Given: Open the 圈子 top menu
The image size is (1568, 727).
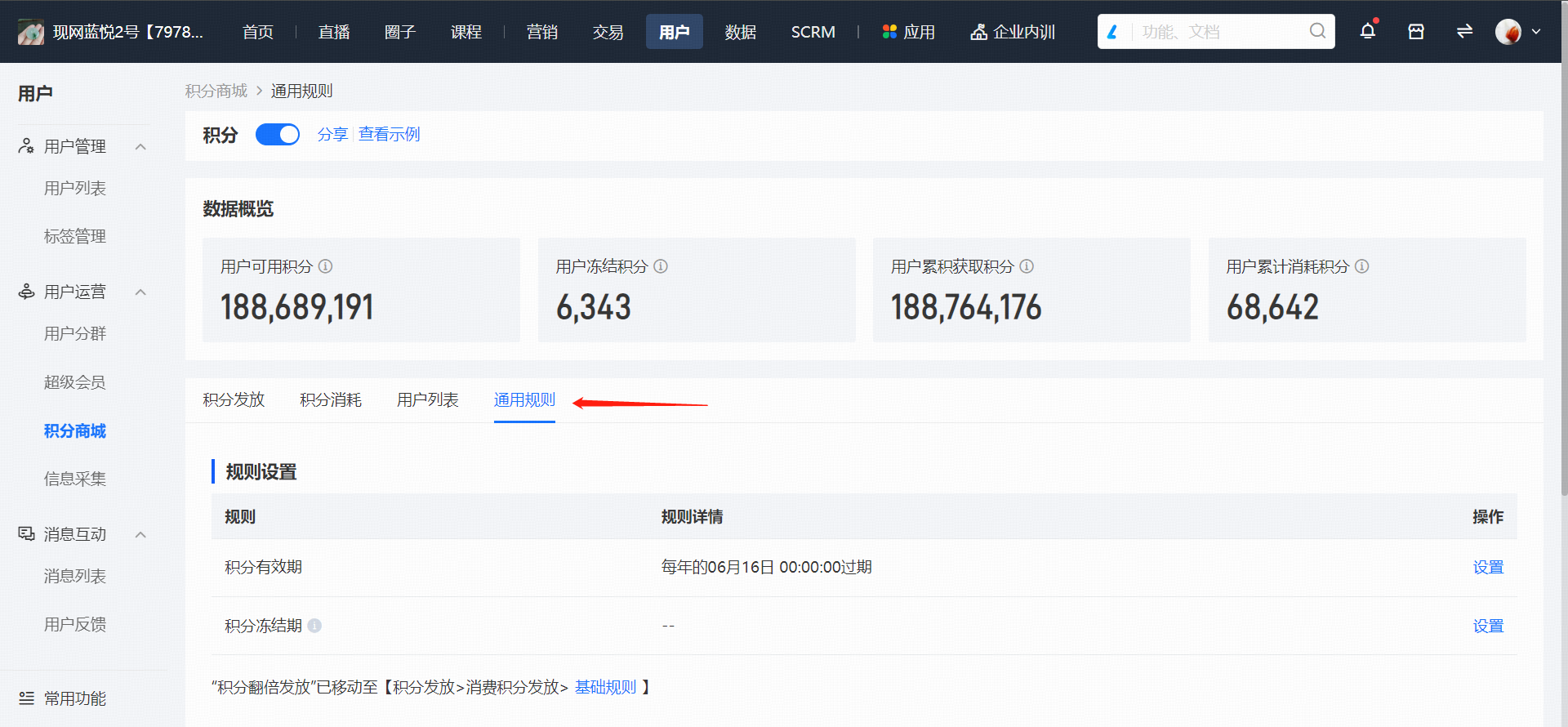Looking at the screenshot, I should coord(400,32).
